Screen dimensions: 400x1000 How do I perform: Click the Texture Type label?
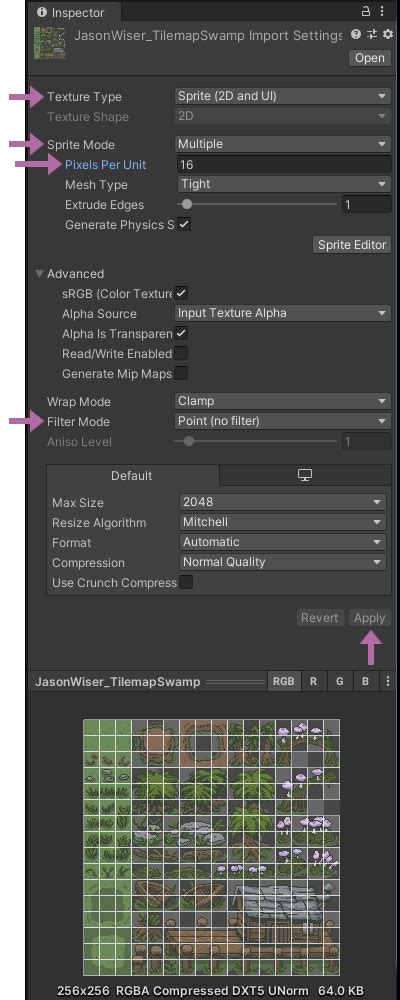tap(84, 97)
